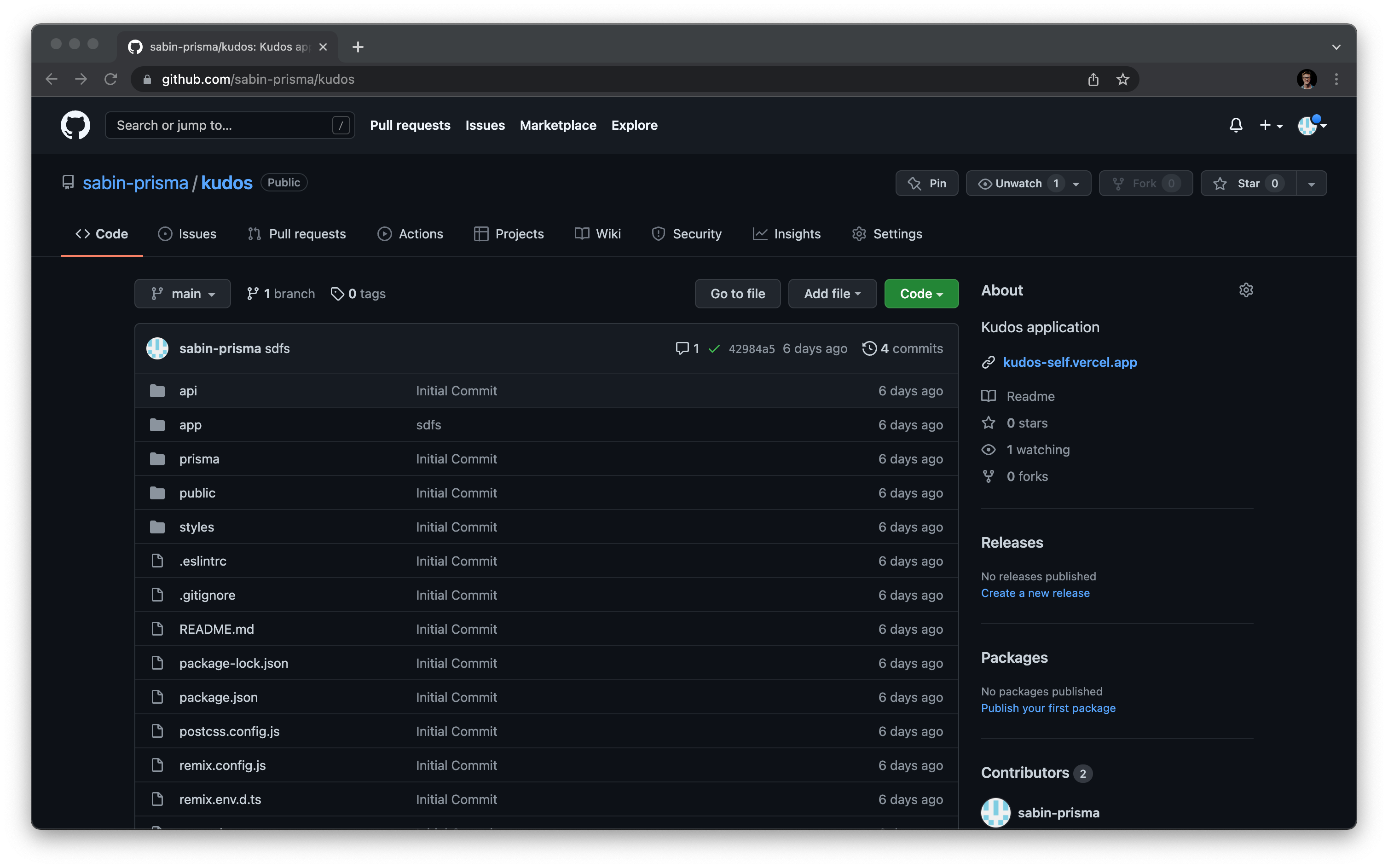Image resolution: width=1388 pixels, height=868 pixels.
Task: Bookmark page with the star icon
Action: [1122, 79]
